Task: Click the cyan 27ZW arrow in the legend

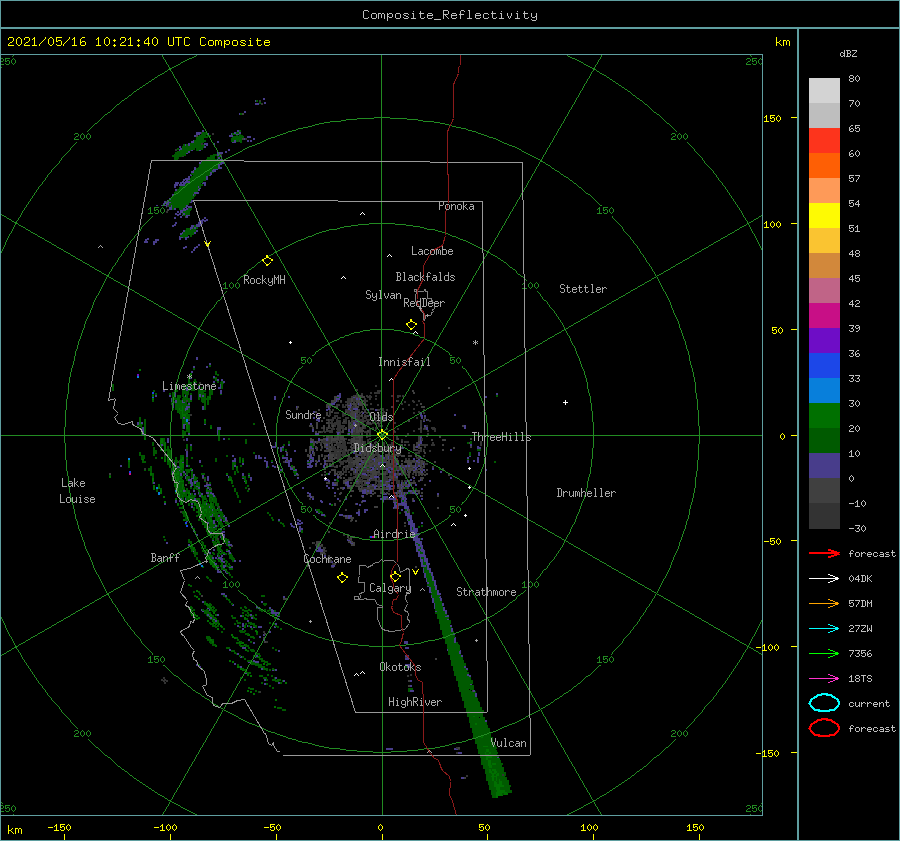Action: click(x=824, y=629)
